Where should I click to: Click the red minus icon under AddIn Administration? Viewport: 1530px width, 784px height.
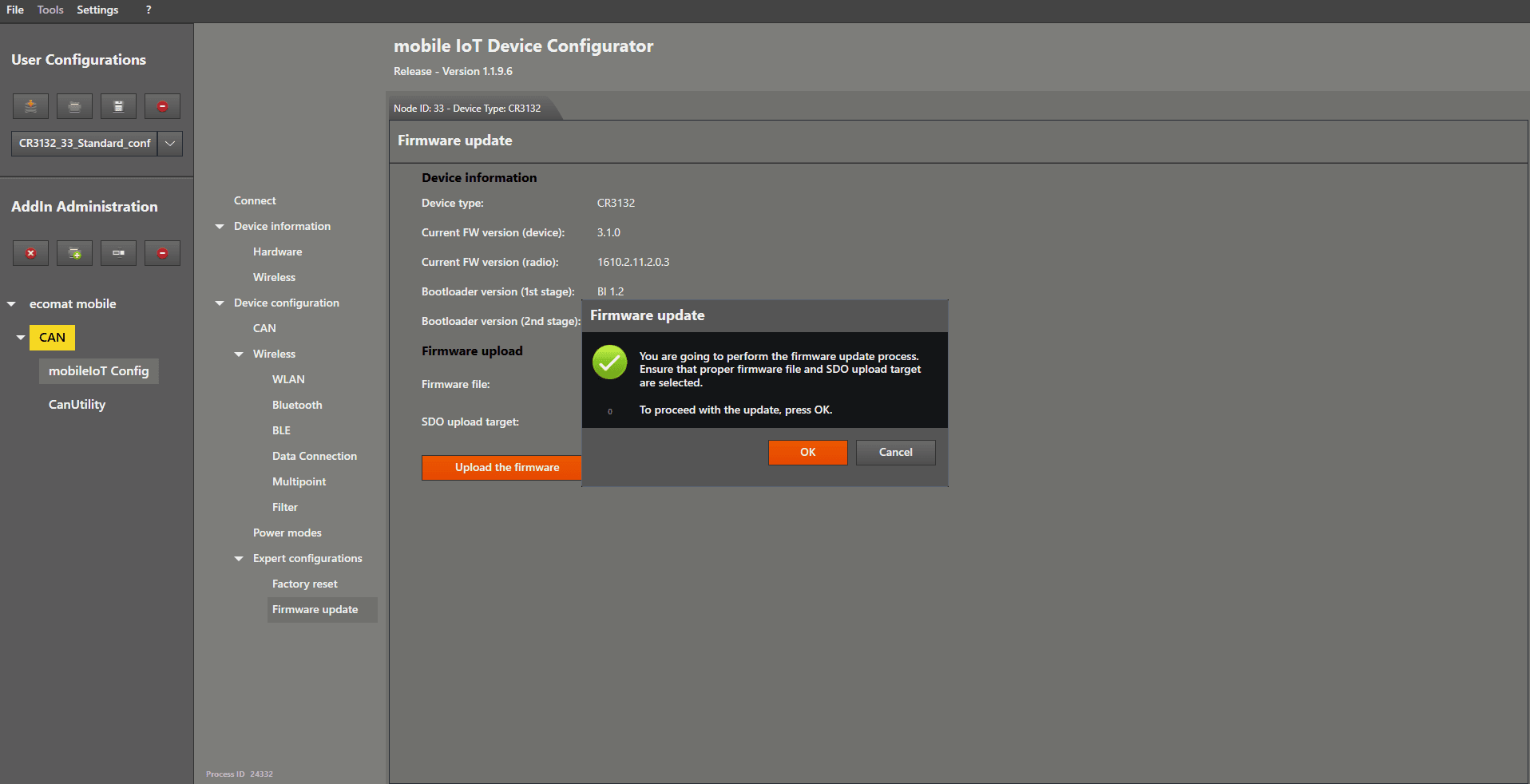click(x=162, y=253)
